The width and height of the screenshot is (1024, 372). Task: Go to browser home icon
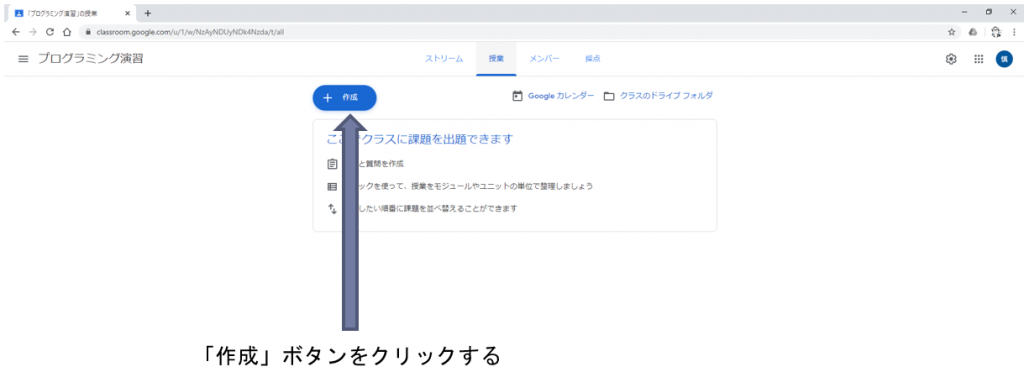point(67,31)
